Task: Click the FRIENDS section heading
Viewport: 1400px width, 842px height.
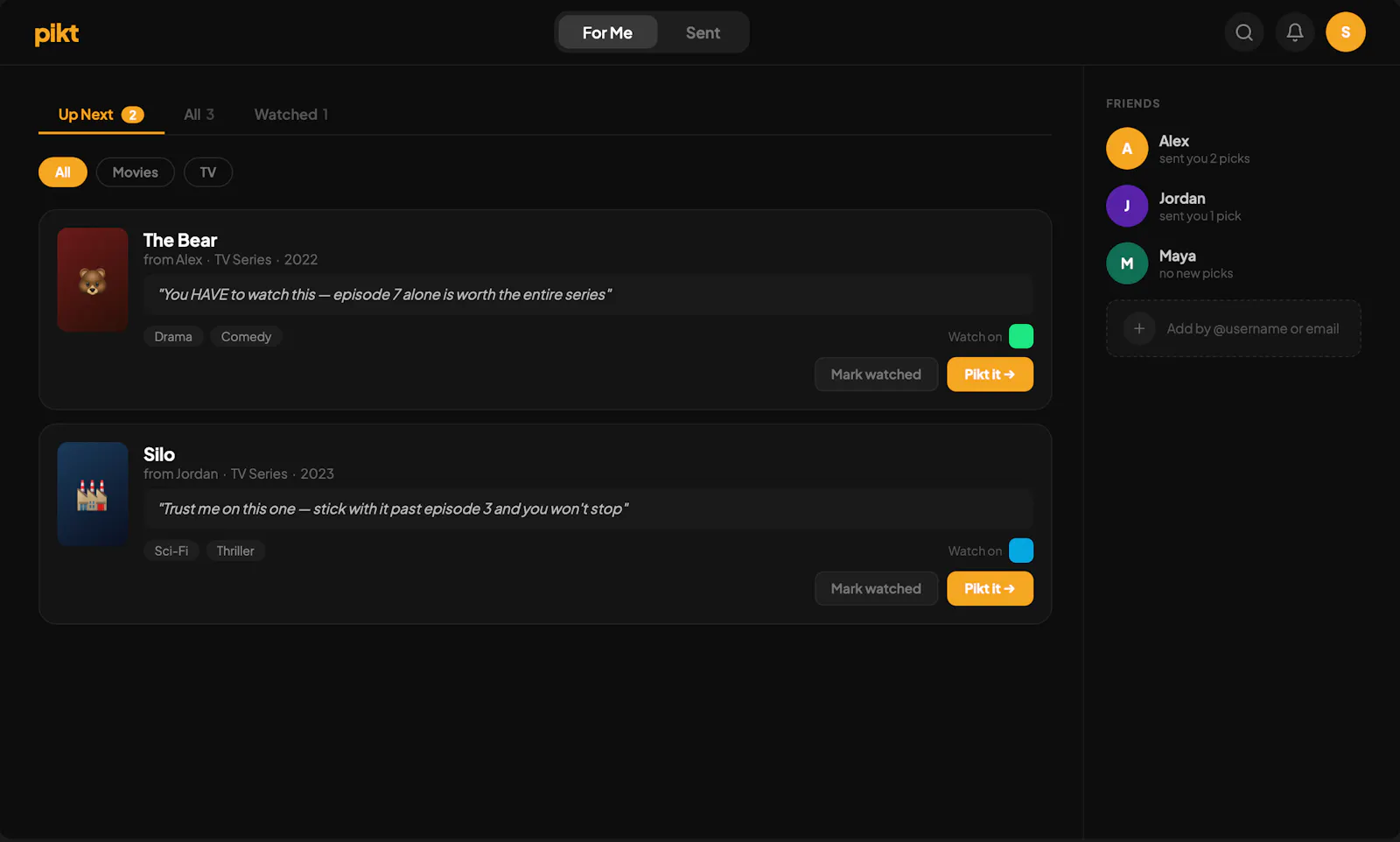Action: [x=1133, y=103]
